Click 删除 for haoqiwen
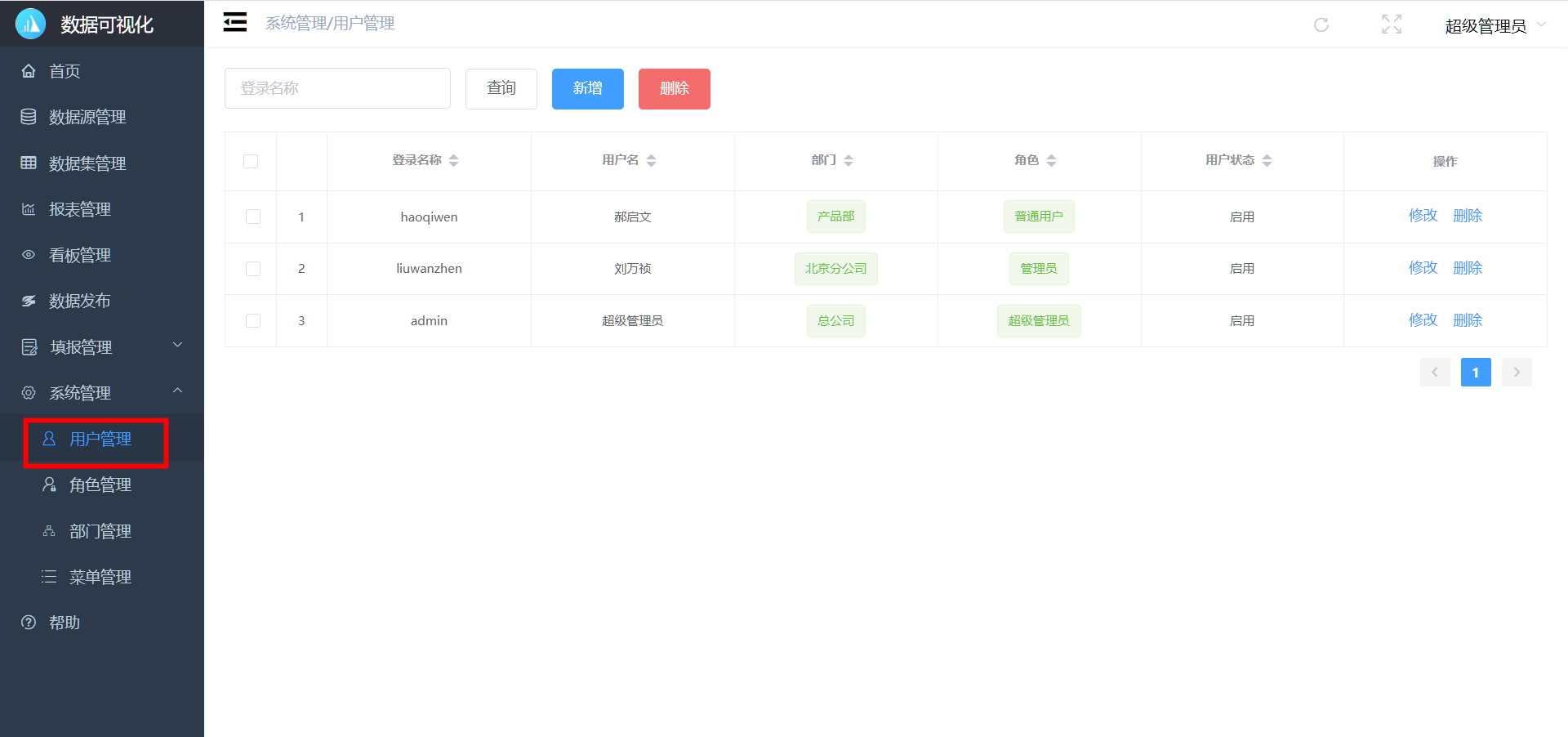 (1468, 216)
